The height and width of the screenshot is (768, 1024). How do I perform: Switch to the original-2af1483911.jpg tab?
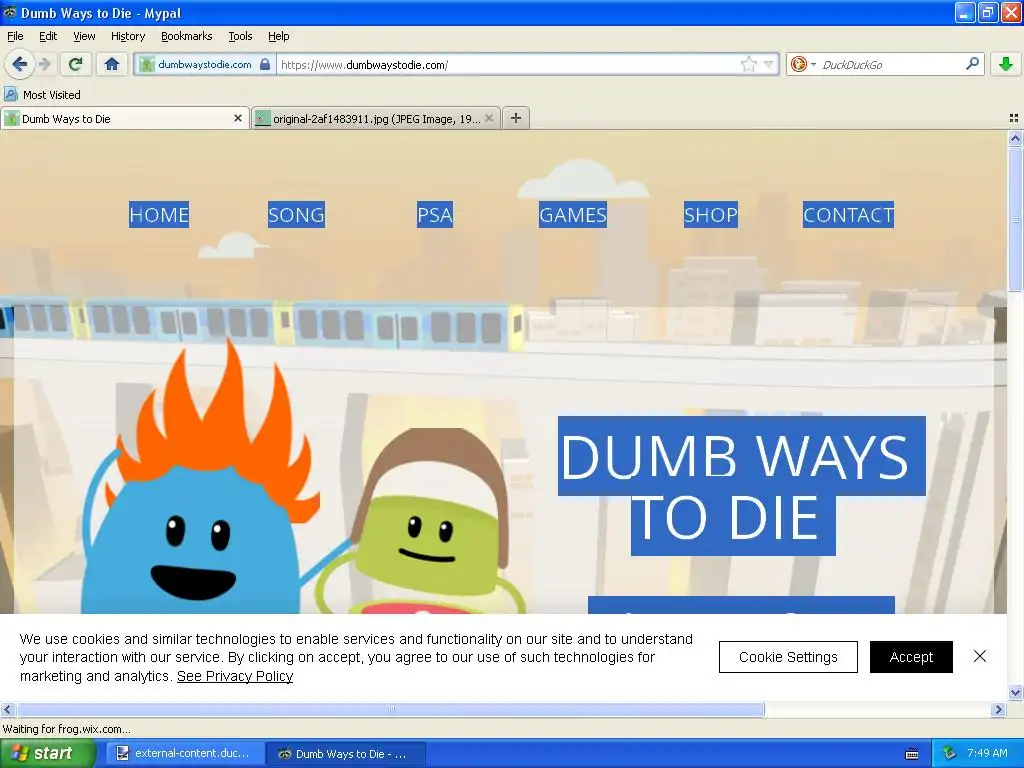(x=376, y=119)
